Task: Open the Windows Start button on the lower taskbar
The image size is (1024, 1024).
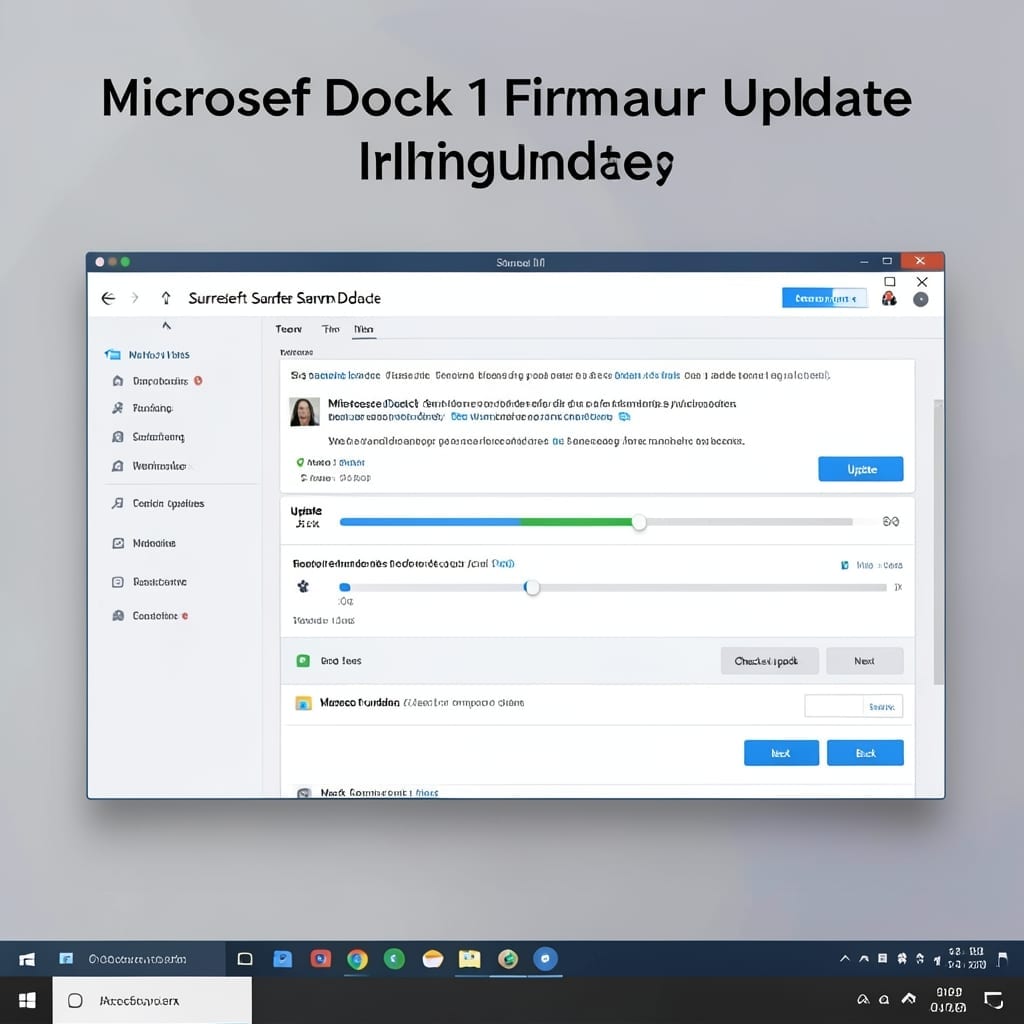Action: point(27,1000)
